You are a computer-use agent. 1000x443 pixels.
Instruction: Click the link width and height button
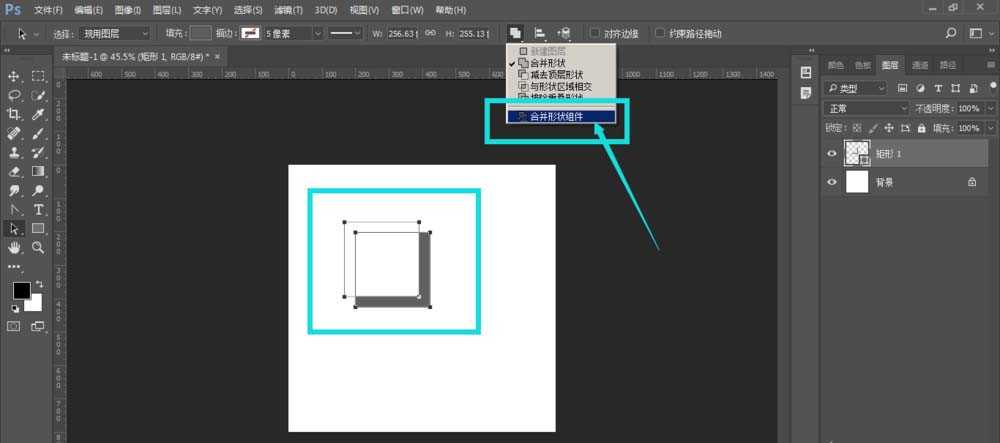pyautogui.click(x=429, y=33)
